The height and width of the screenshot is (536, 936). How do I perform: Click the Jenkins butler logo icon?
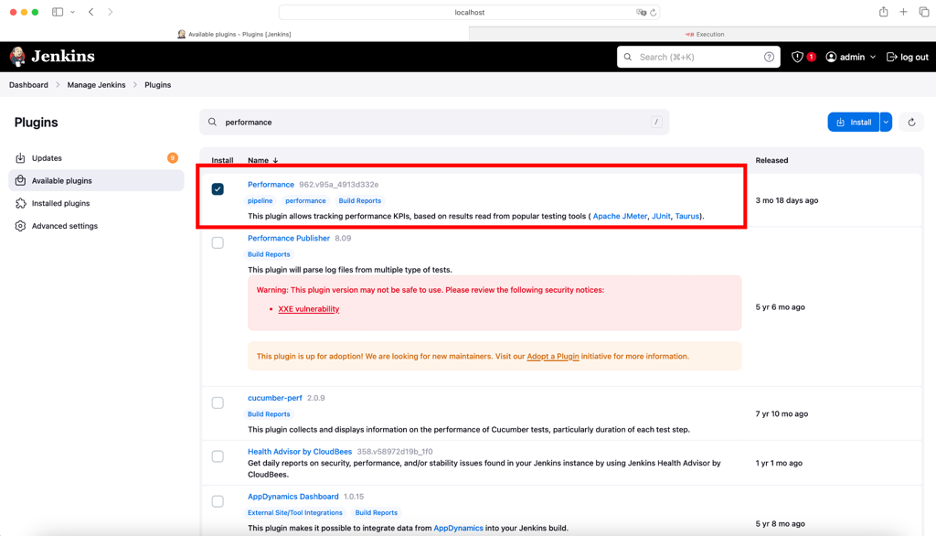pos(17,57)
